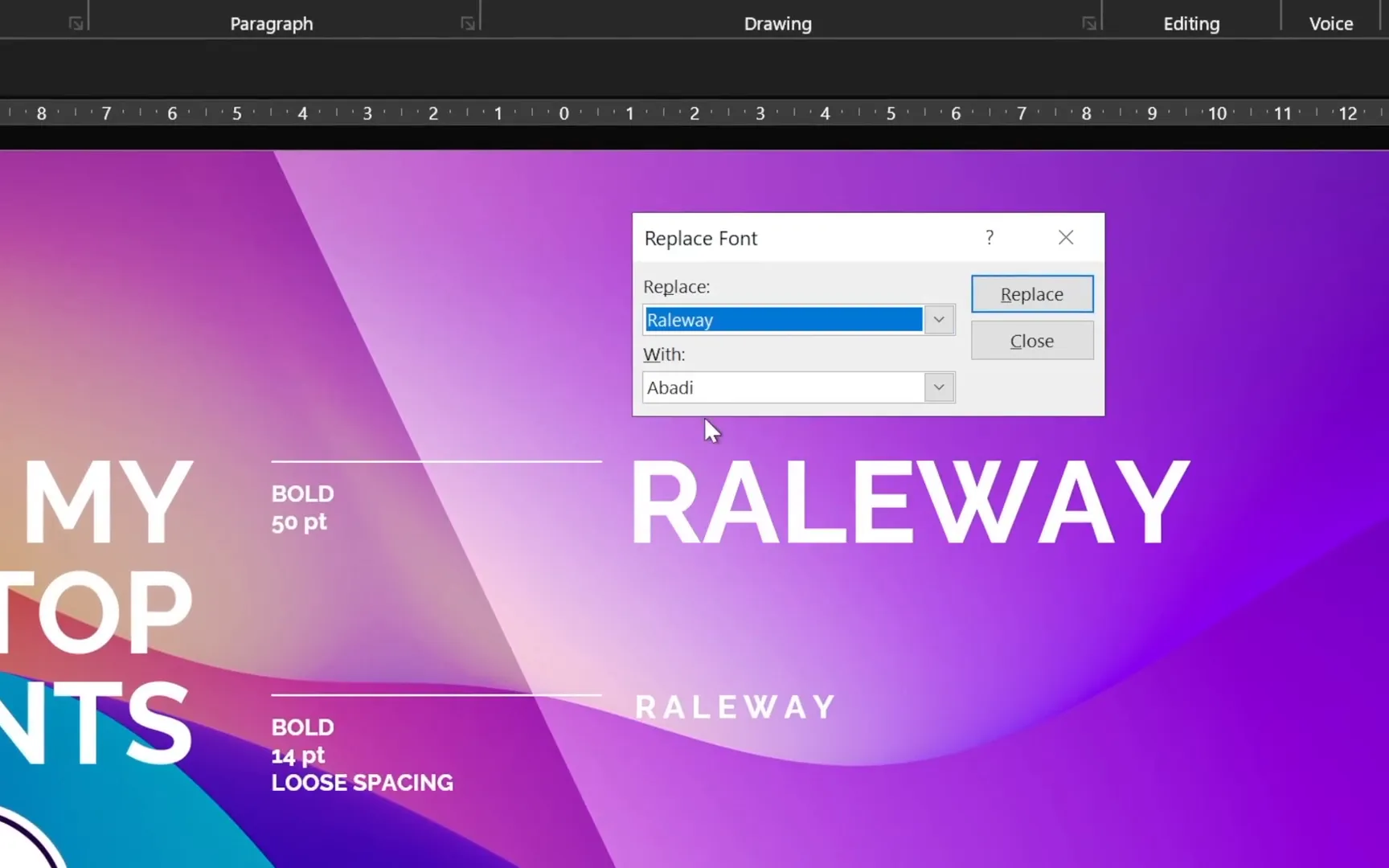
Task: Open the dialog launcher left of Paragraph group
Action: tap(76, 23)
